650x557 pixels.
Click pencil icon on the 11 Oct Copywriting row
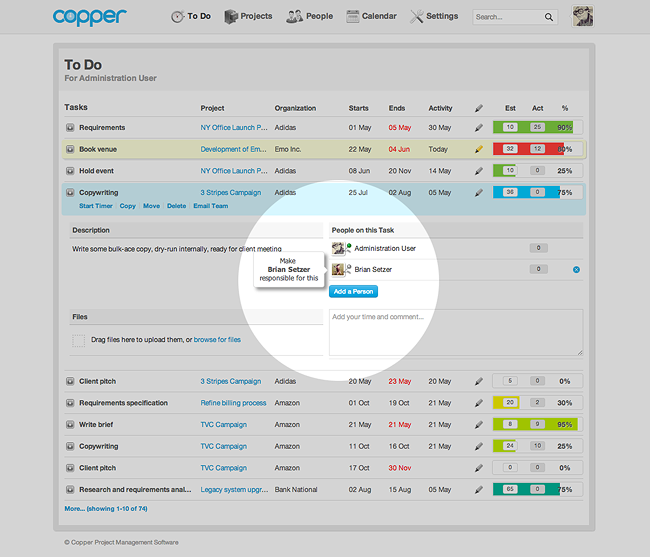tap(479, 446)
